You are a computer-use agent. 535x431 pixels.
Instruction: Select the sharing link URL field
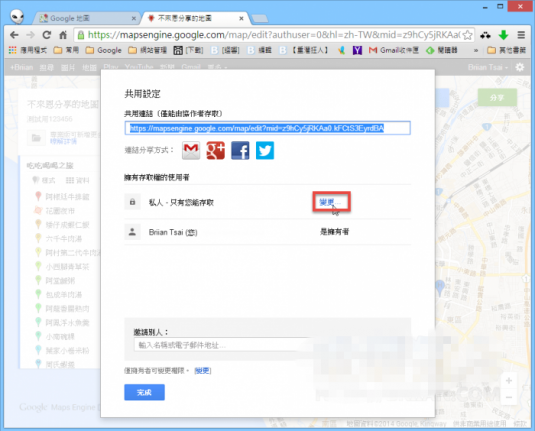pyautogui.click(x=268, y=128)
